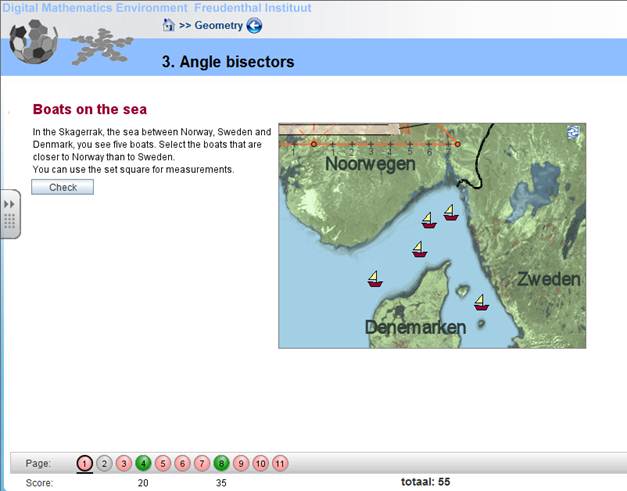This screenshot has width=627, height=491.
Task: Go to page 4 marked green
Action: 143,463
